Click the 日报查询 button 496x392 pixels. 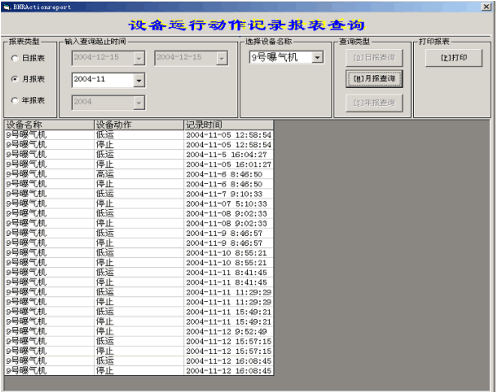click(374, 58)
